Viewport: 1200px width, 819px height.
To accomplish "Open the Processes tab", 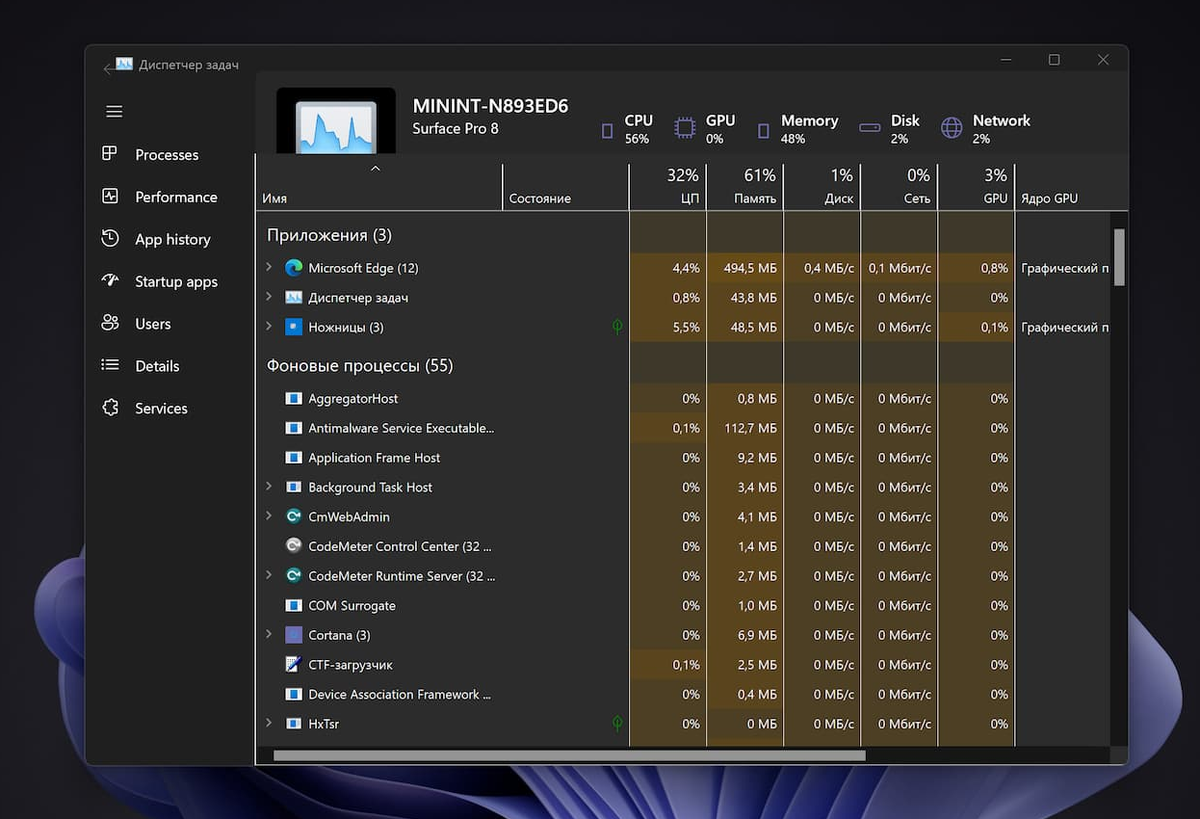I will [x=167, y=155].
